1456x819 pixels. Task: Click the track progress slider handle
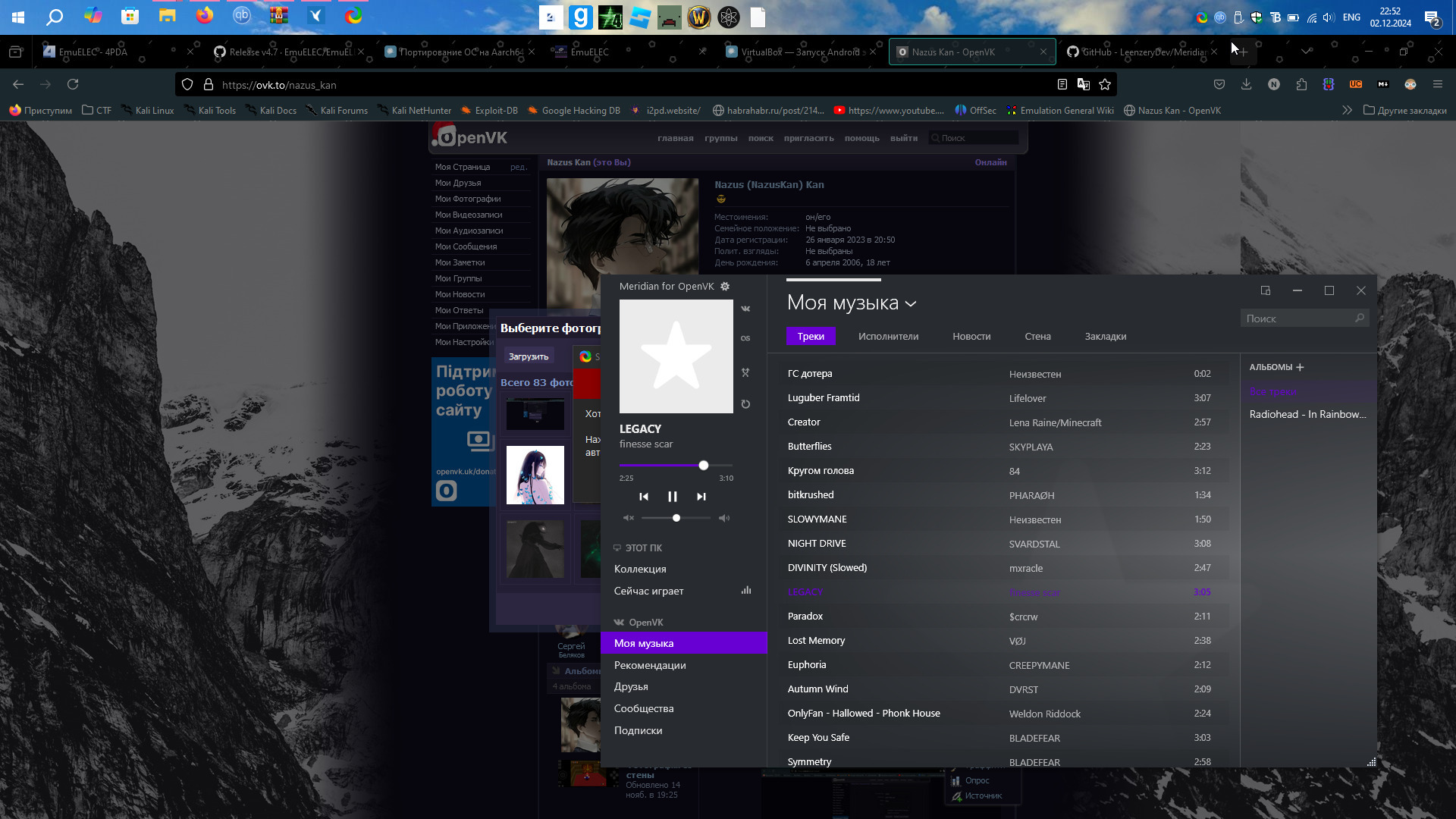[704, 465]
